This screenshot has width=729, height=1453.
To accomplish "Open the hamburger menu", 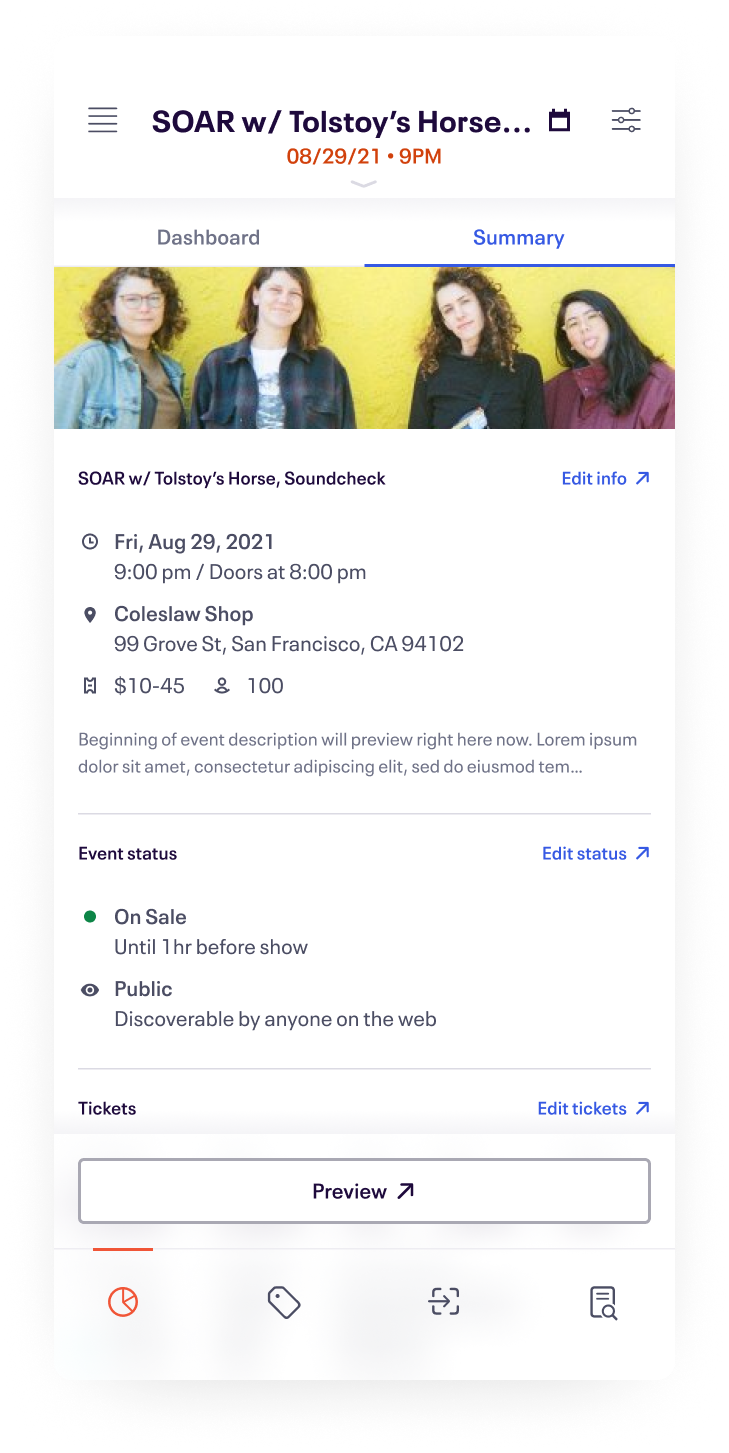I will (103, 121).
